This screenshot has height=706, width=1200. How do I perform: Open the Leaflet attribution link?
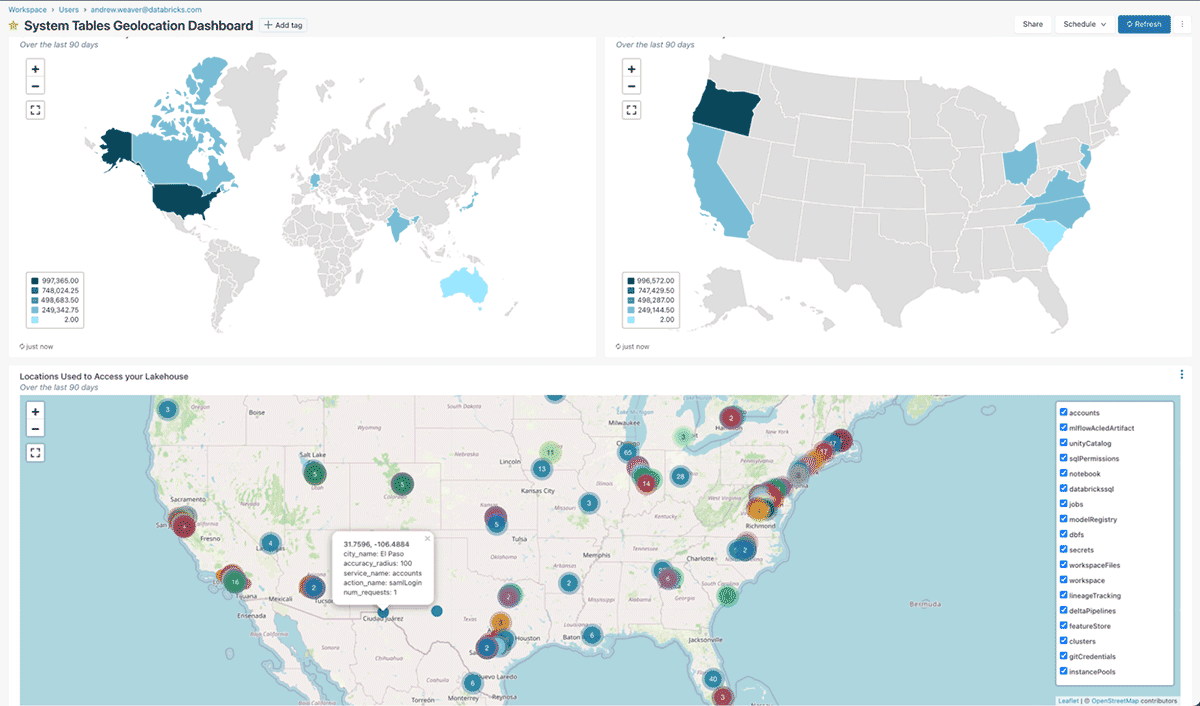[x=1068, y=700]
